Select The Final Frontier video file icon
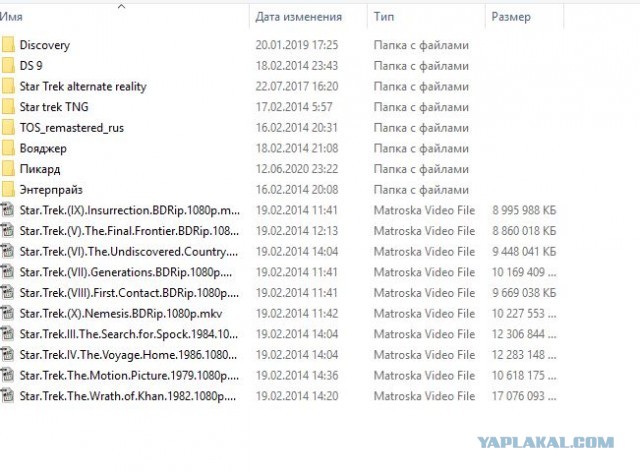This screenshot has height=472, width=640. (x=7, y=231)
